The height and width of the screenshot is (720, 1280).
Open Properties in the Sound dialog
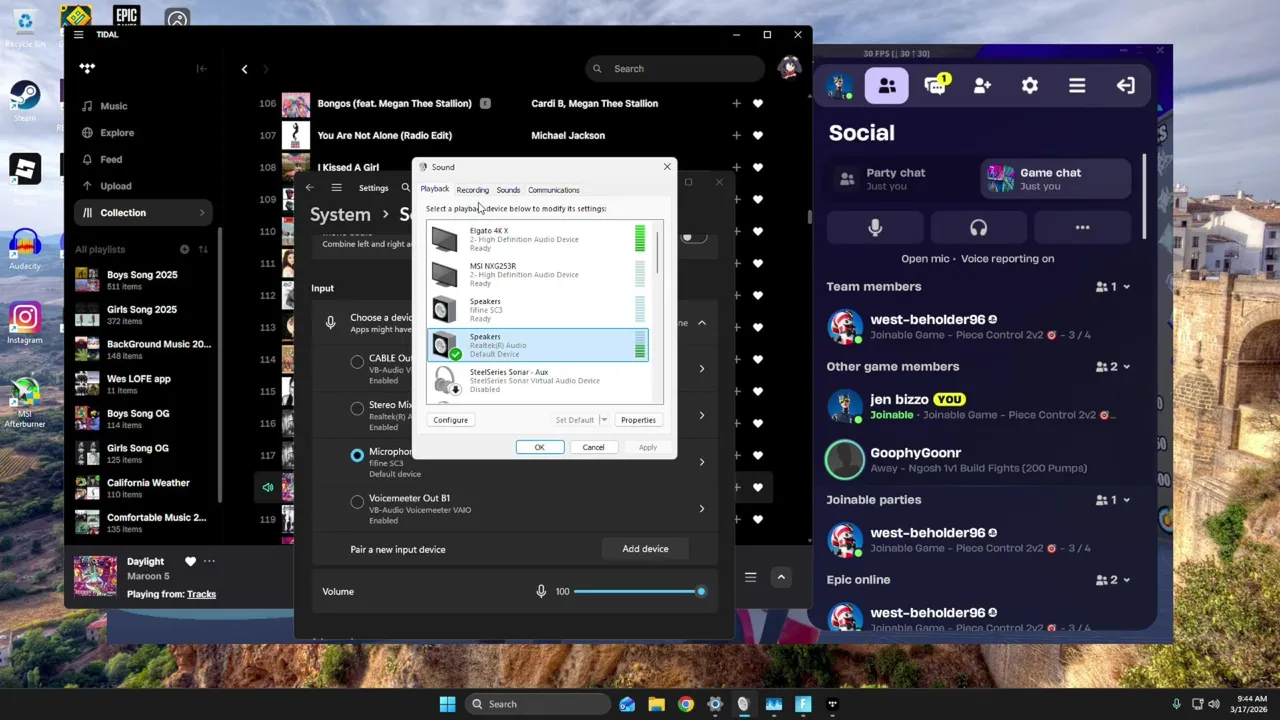(638, 420)
